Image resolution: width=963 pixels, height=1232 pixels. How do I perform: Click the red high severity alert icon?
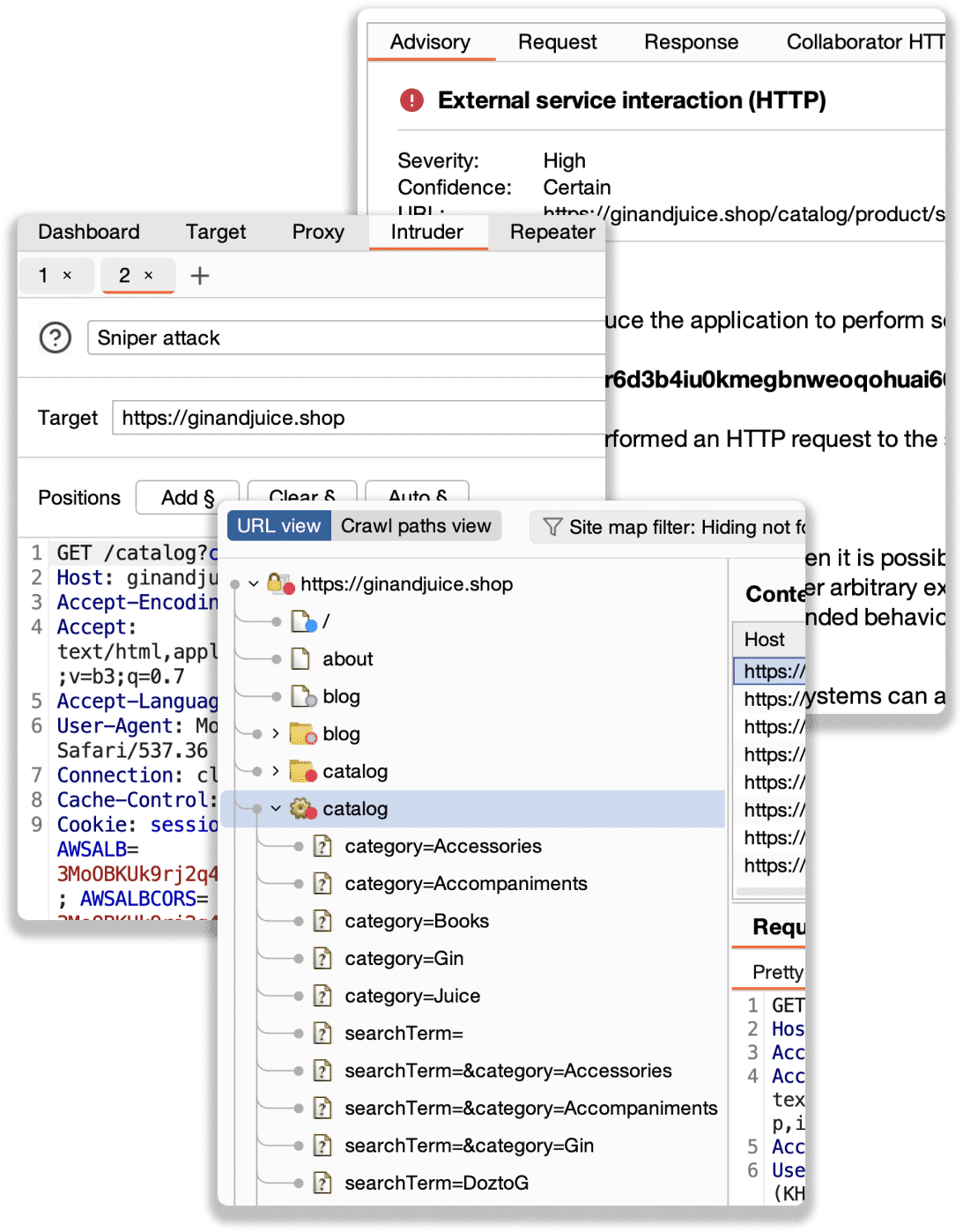411,100
